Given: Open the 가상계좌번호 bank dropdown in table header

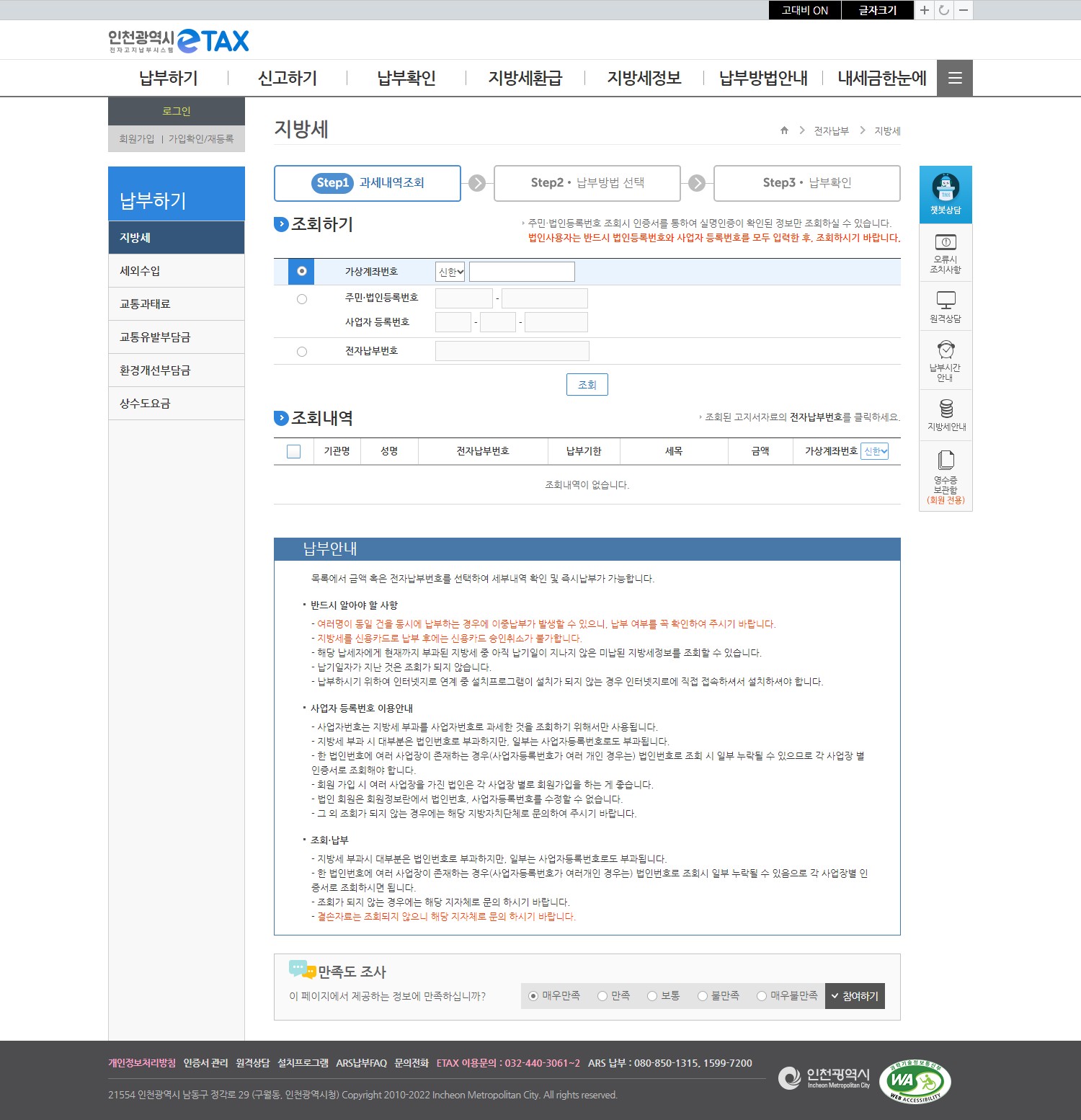Looking at the screenshot, I should (x=875, y=451).
